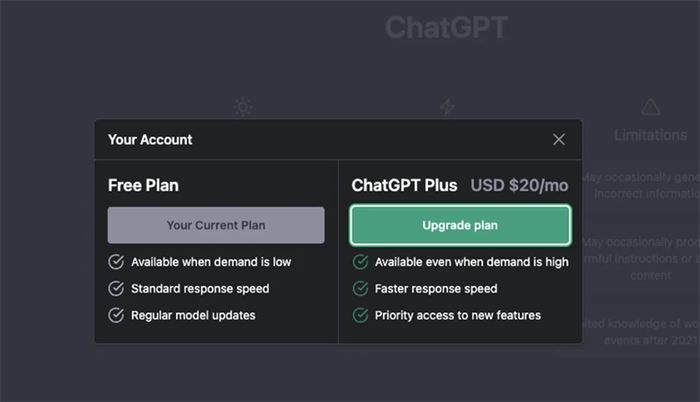Click the ChatGPT title at the top

[x=446, y=27]
